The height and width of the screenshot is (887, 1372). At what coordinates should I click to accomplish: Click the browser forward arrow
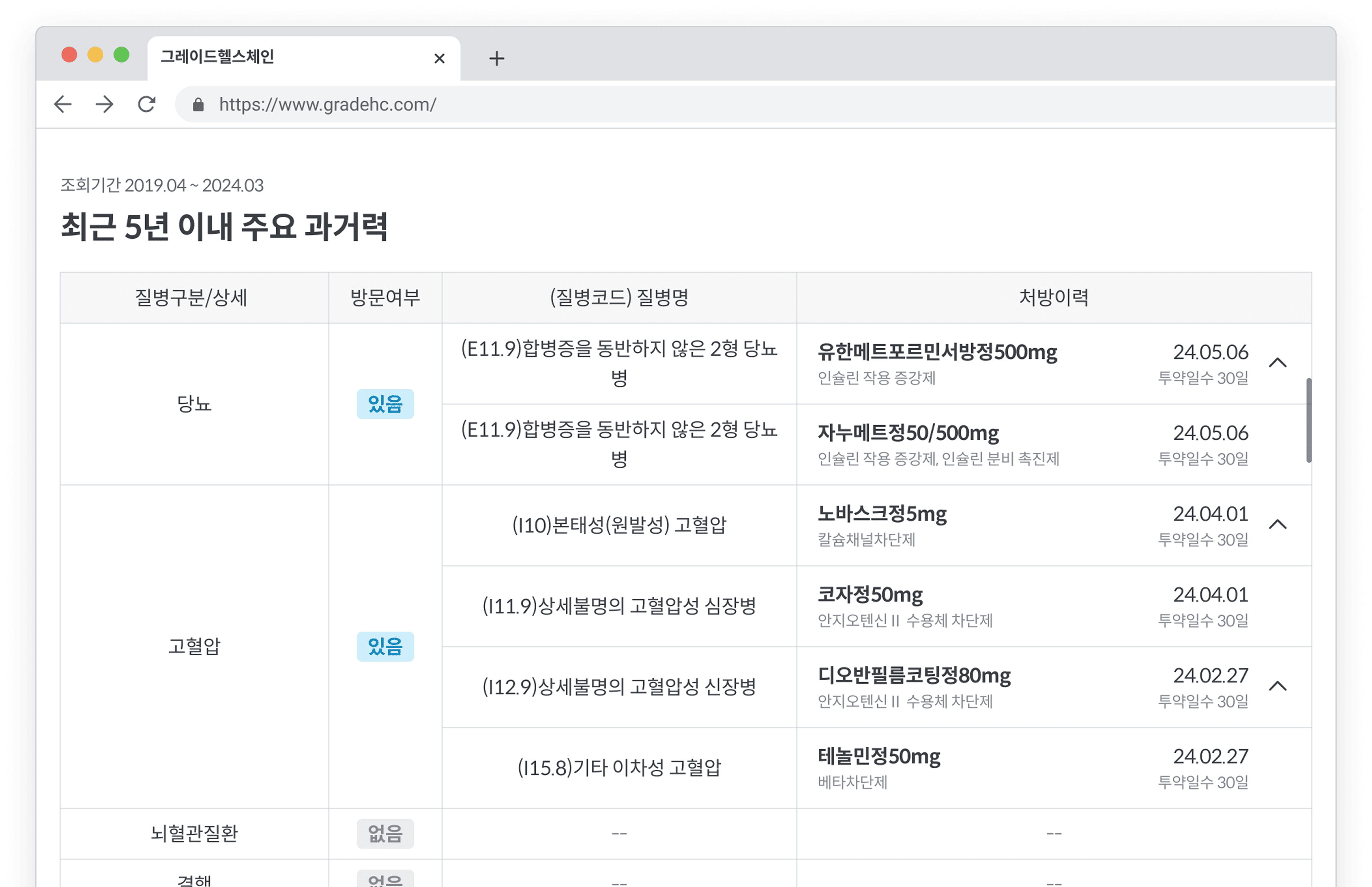coord(105,104)
